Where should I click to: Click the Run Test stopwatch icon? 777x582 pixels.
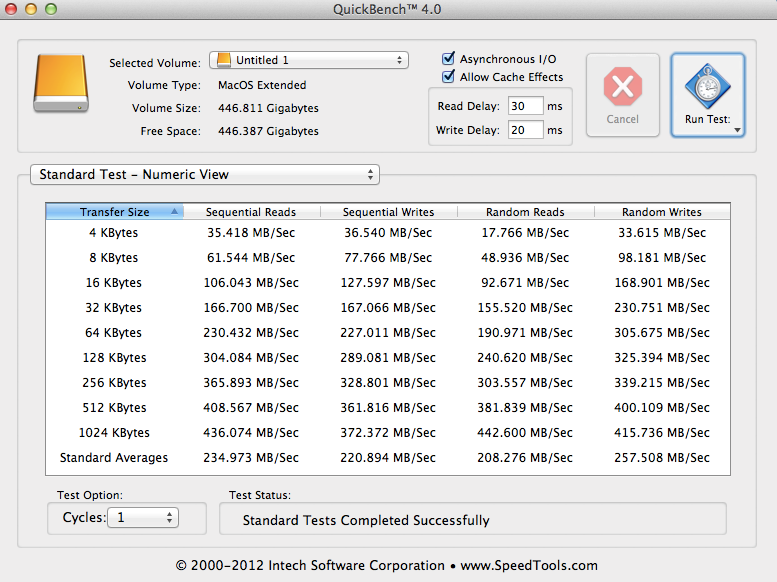click(x=707, y=87)
